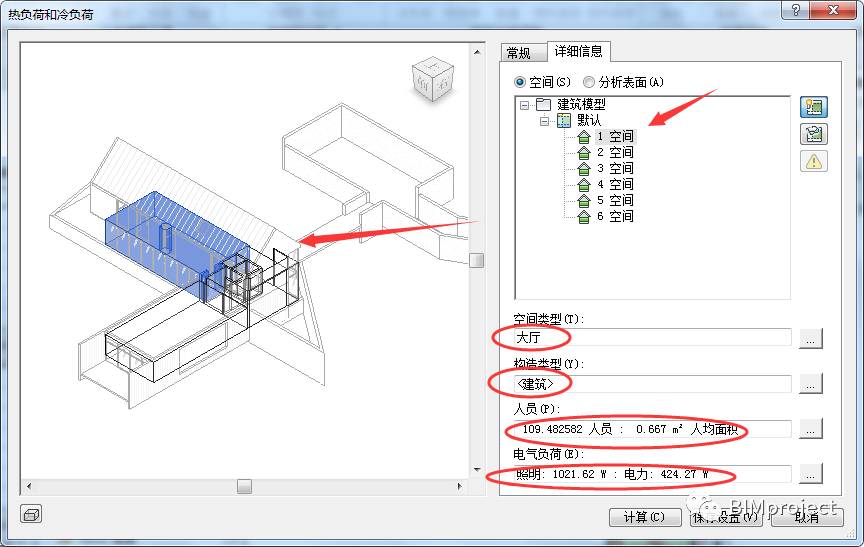The width and height of the screenshot is (864, 547).
Task: Click the house icon of 6 空间
Action: pos(584,216)
